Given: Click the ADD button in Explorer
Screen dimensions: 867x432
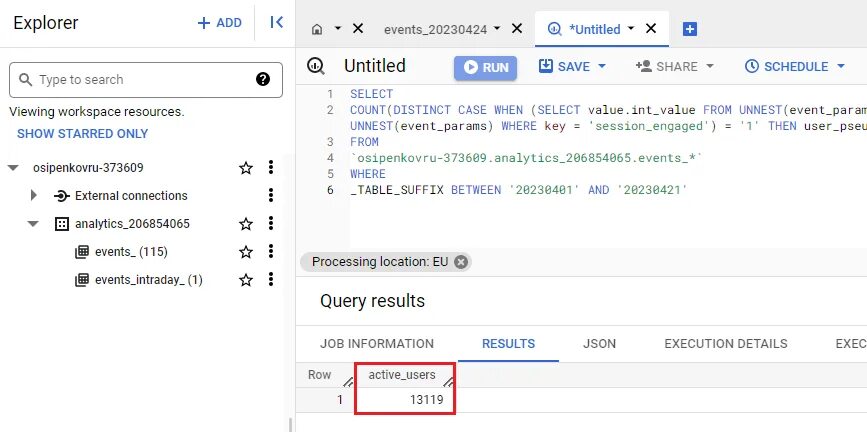Looking at the screenshot, I should pos(220,23).
